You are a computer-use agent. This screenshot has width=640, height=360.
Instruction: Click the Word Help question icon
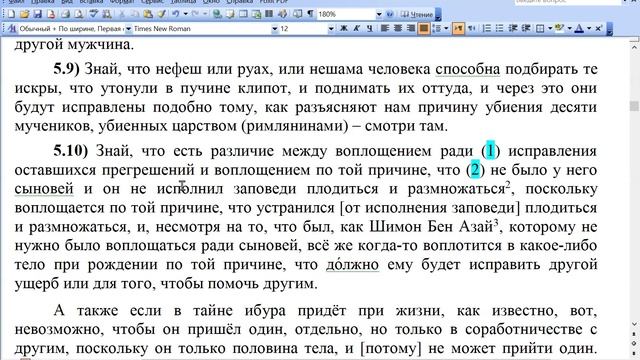tap(390, 14)
